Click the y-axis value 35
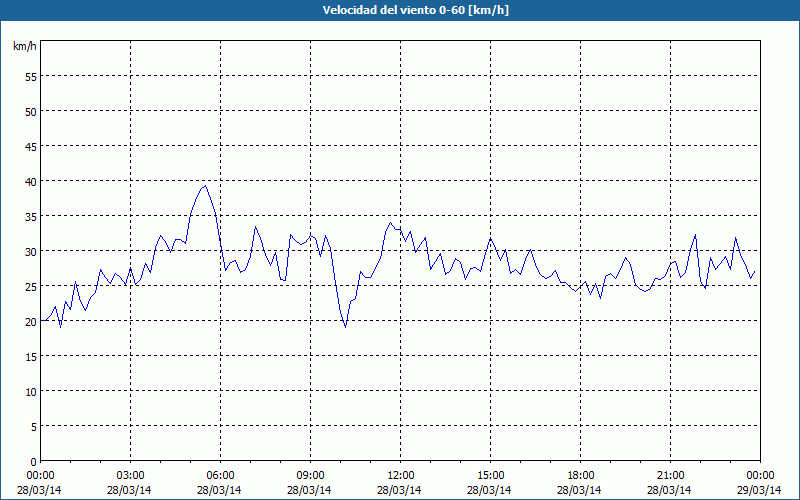The height and width of the screenshot is (500, 800). pos(31,216)
